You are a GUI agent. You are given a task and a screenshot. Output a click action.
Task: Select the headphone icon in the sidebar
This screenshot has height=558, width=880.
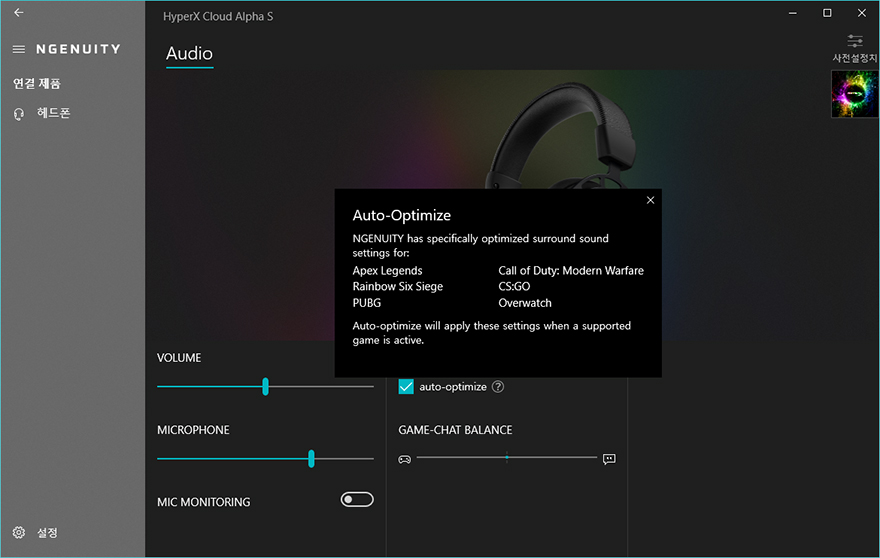pos(19,115)
